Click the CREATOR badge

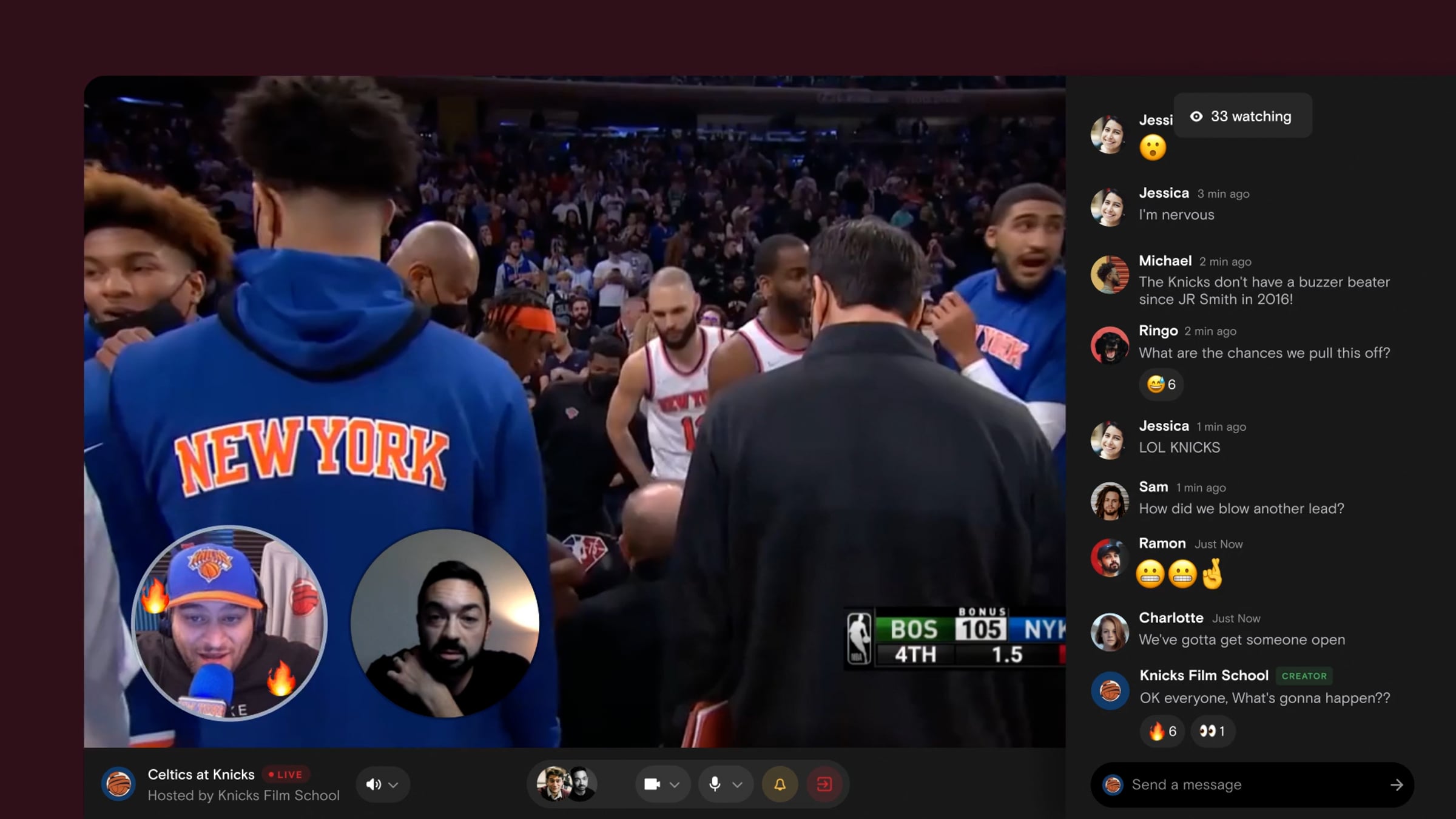1304,676
